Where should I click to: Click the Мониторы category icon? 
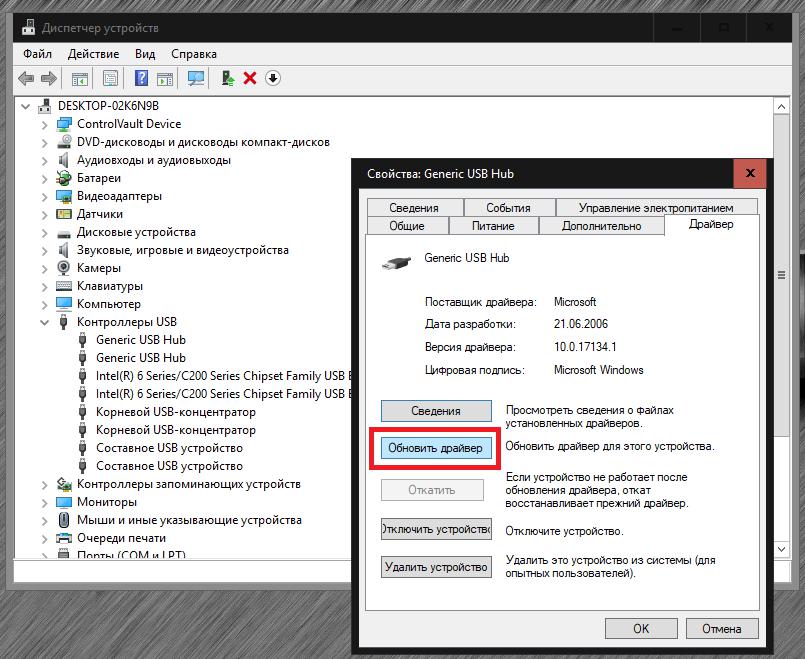pos(64,502)
